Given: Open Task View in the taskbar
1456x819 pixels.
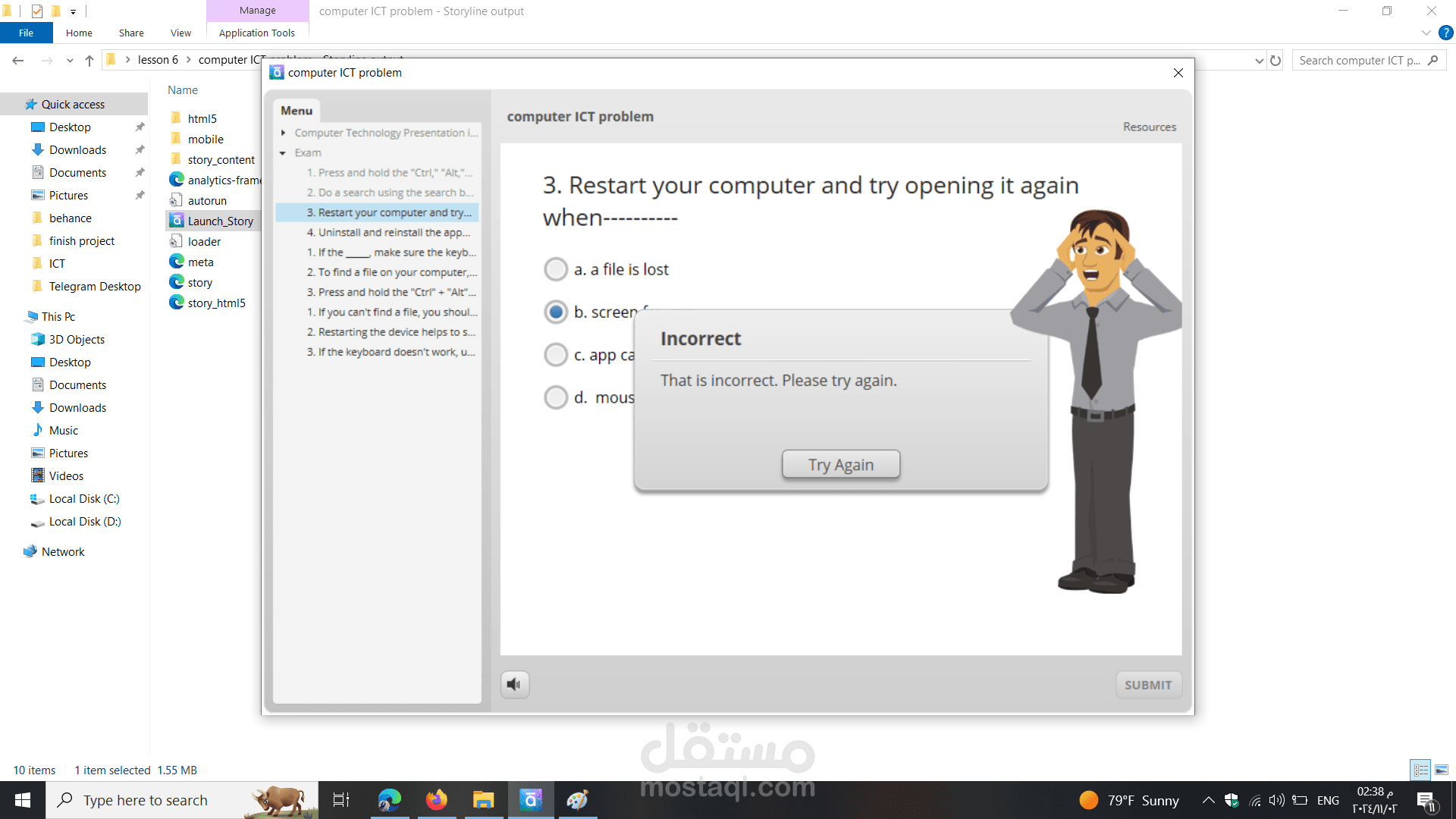Looking at the screenshot, I should click(341, 800).
